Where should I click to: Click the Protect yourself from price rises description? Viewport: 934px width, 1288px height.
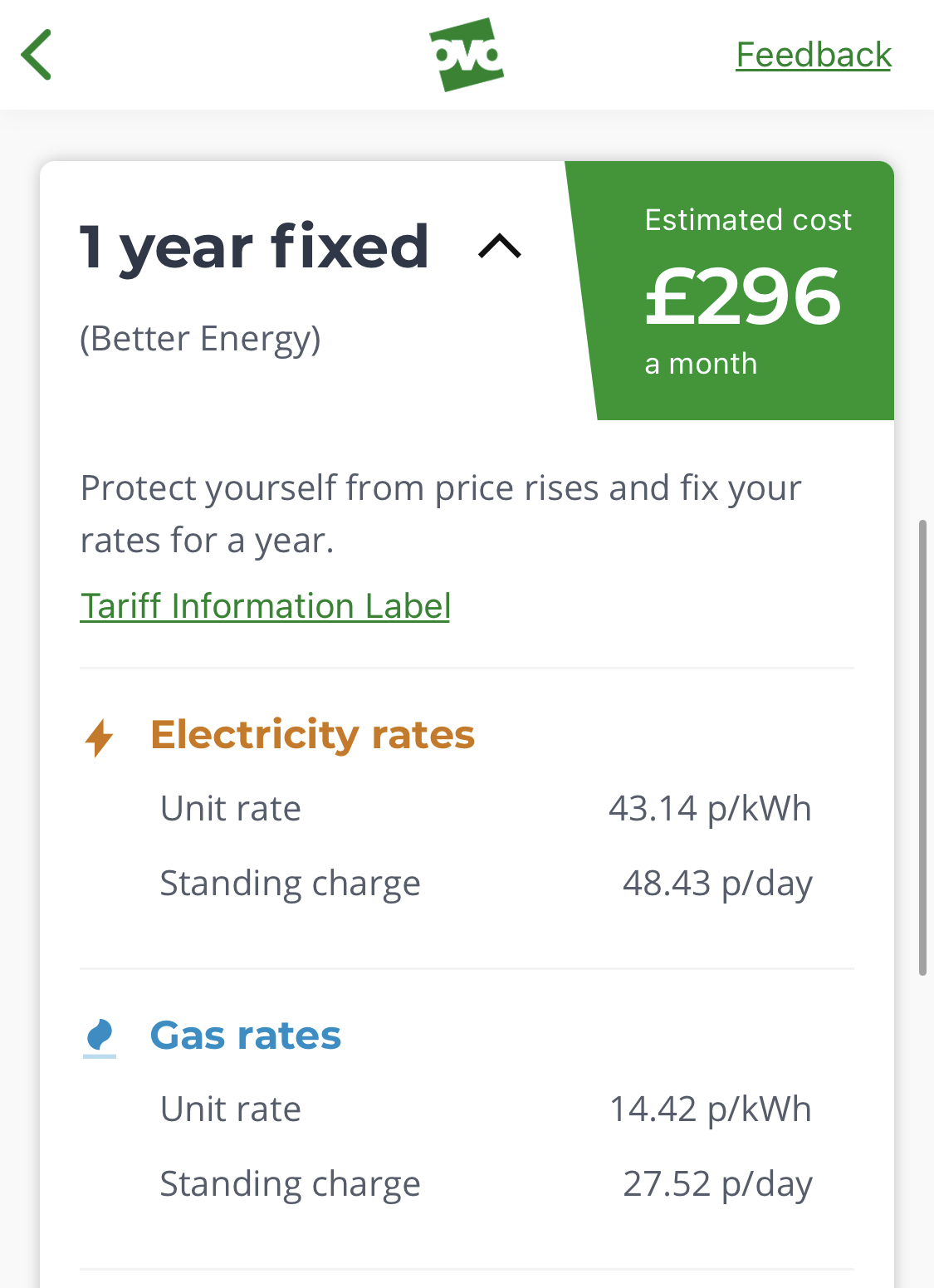point(441,514)
